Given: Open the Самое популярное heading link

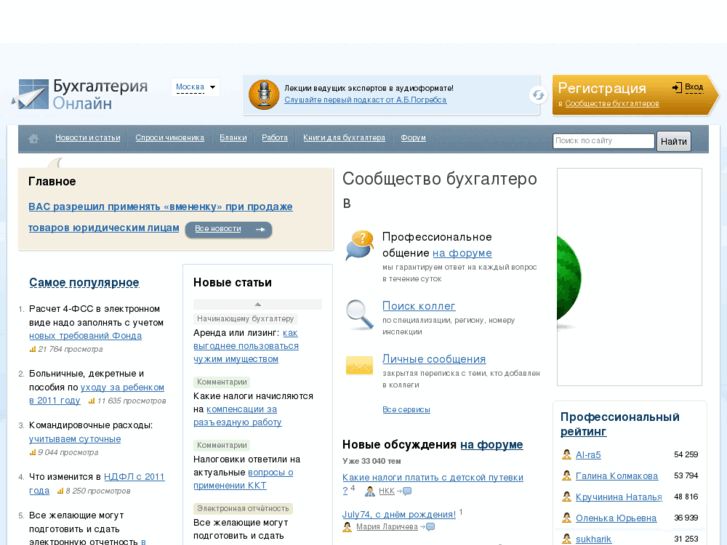Looking at the screenshot, I should click(x=84, y=283).
